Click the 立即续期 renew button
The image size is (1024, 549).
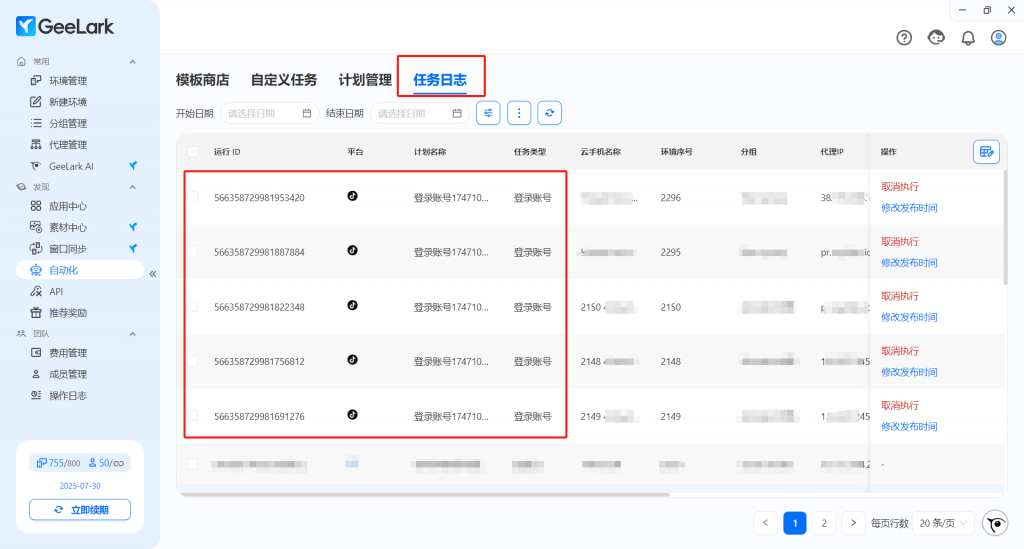tap(80, 510)
